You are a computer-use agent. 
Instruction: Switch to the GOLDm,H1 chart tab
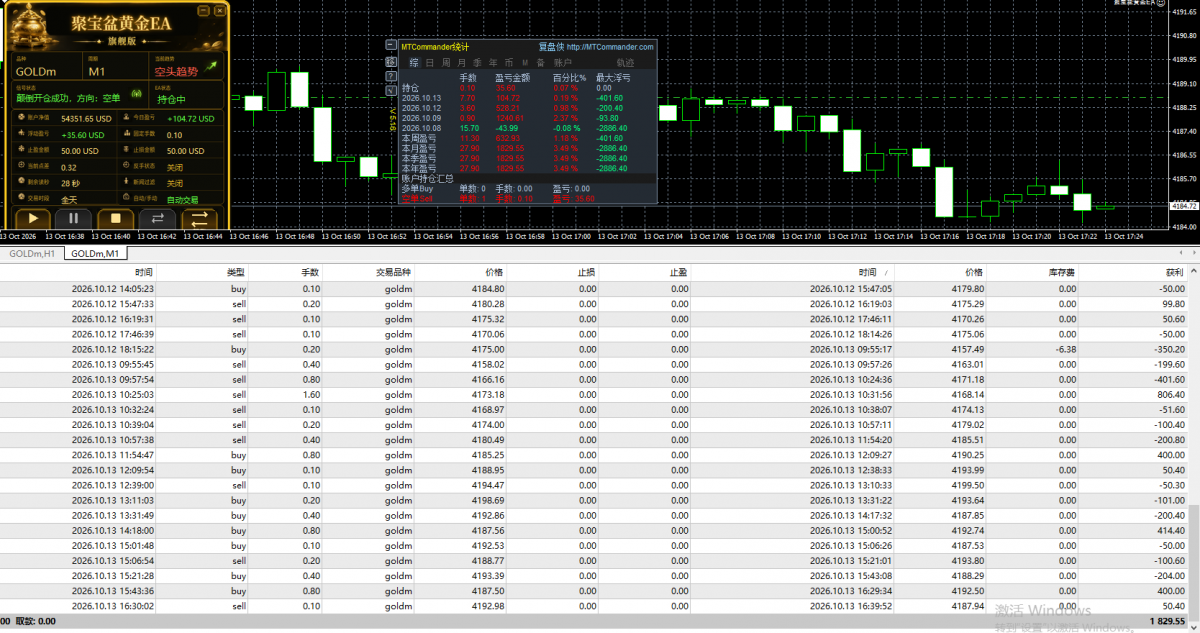pos(33,254)
